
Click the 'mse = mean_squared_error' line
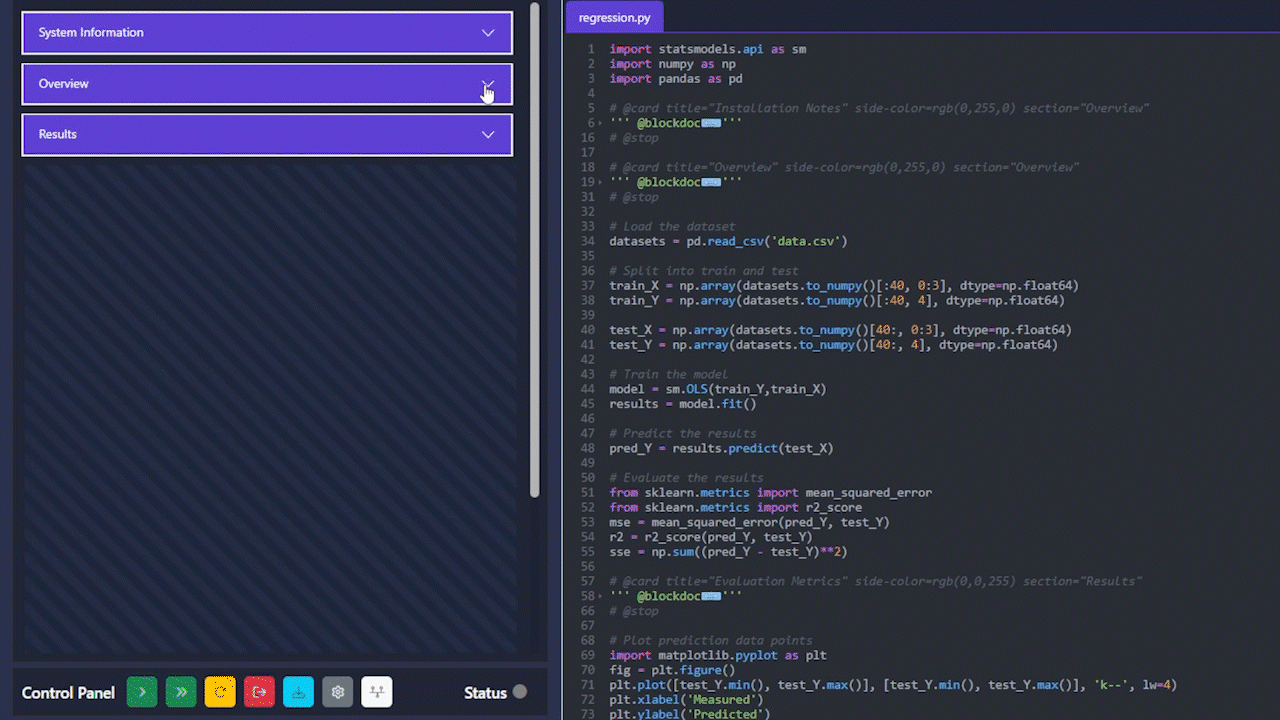click(x=750, y=522)
